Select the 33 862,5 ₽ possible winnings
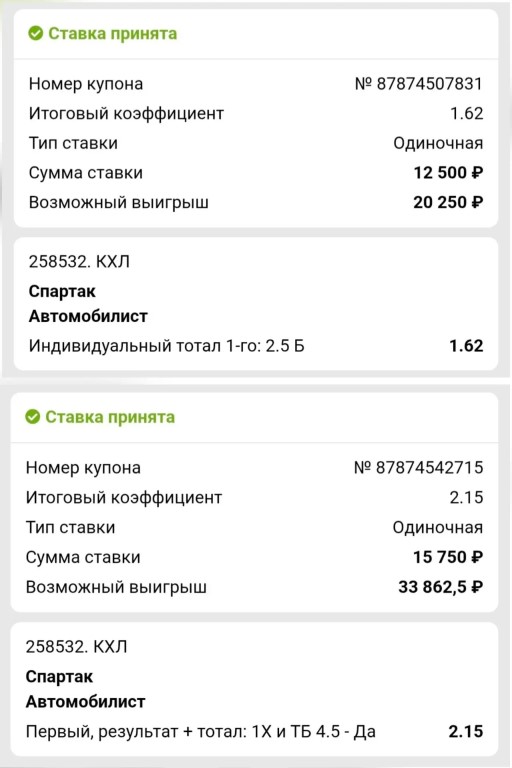This screenshot has height=768, width=512. [x=440, y=586]
